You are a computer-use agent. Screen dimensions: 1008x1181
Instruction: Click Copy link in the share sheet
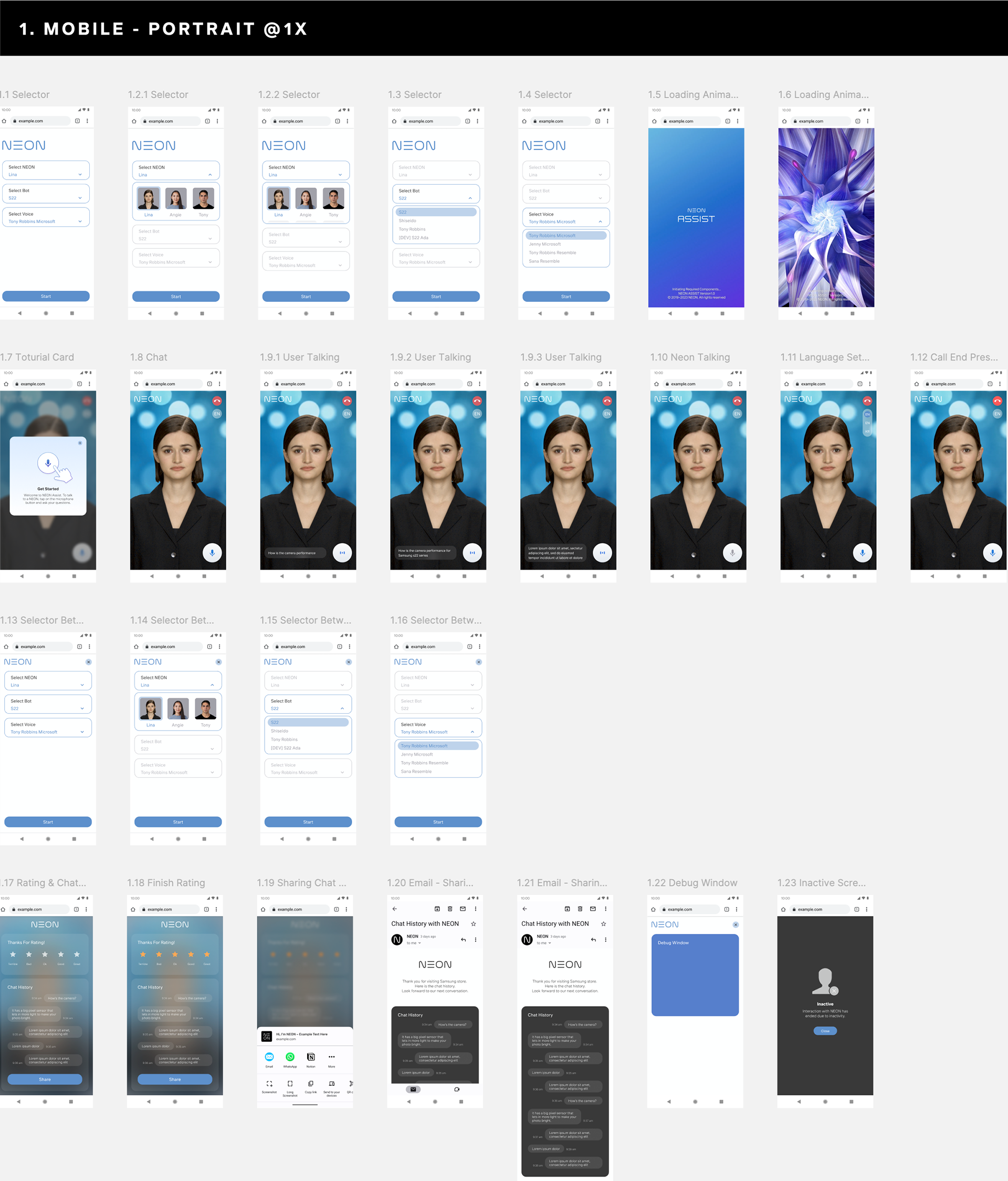(311, 1083)
